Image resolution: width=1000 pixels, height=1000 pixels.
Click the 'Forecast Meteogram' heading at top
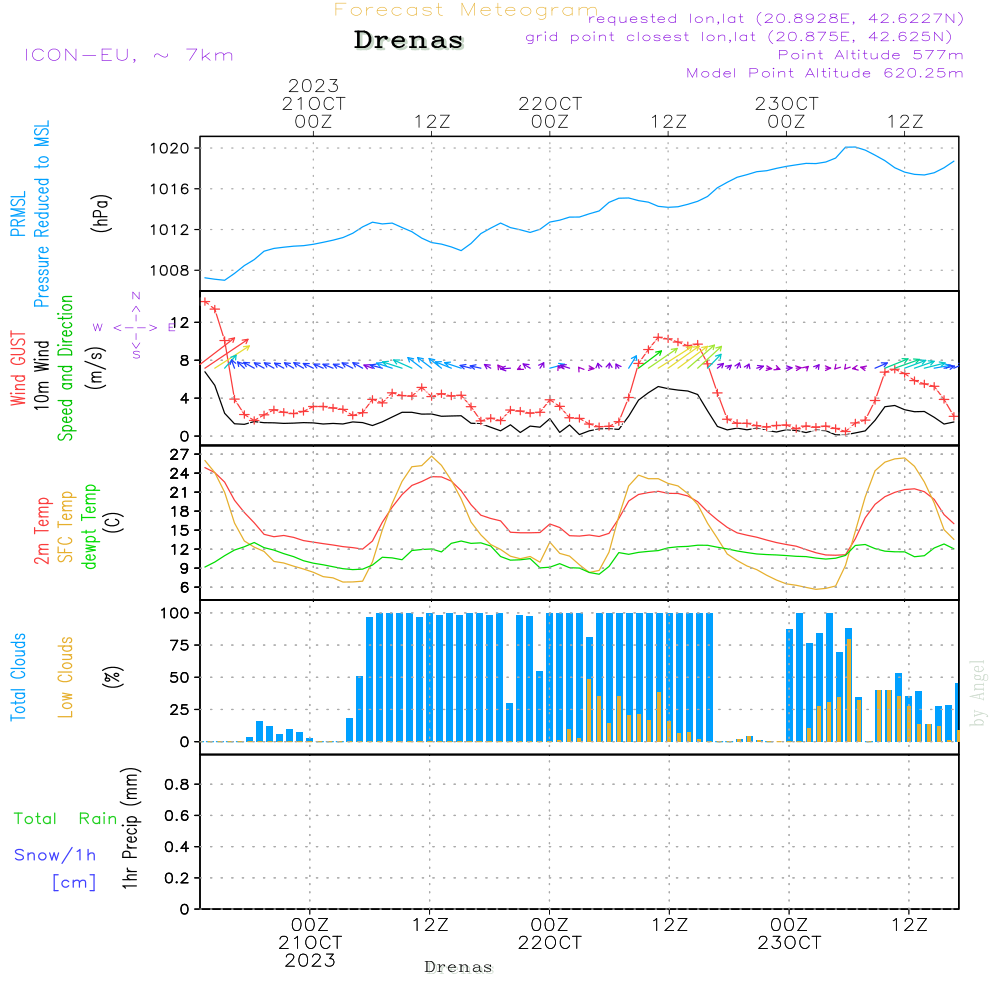pos(466,10)
